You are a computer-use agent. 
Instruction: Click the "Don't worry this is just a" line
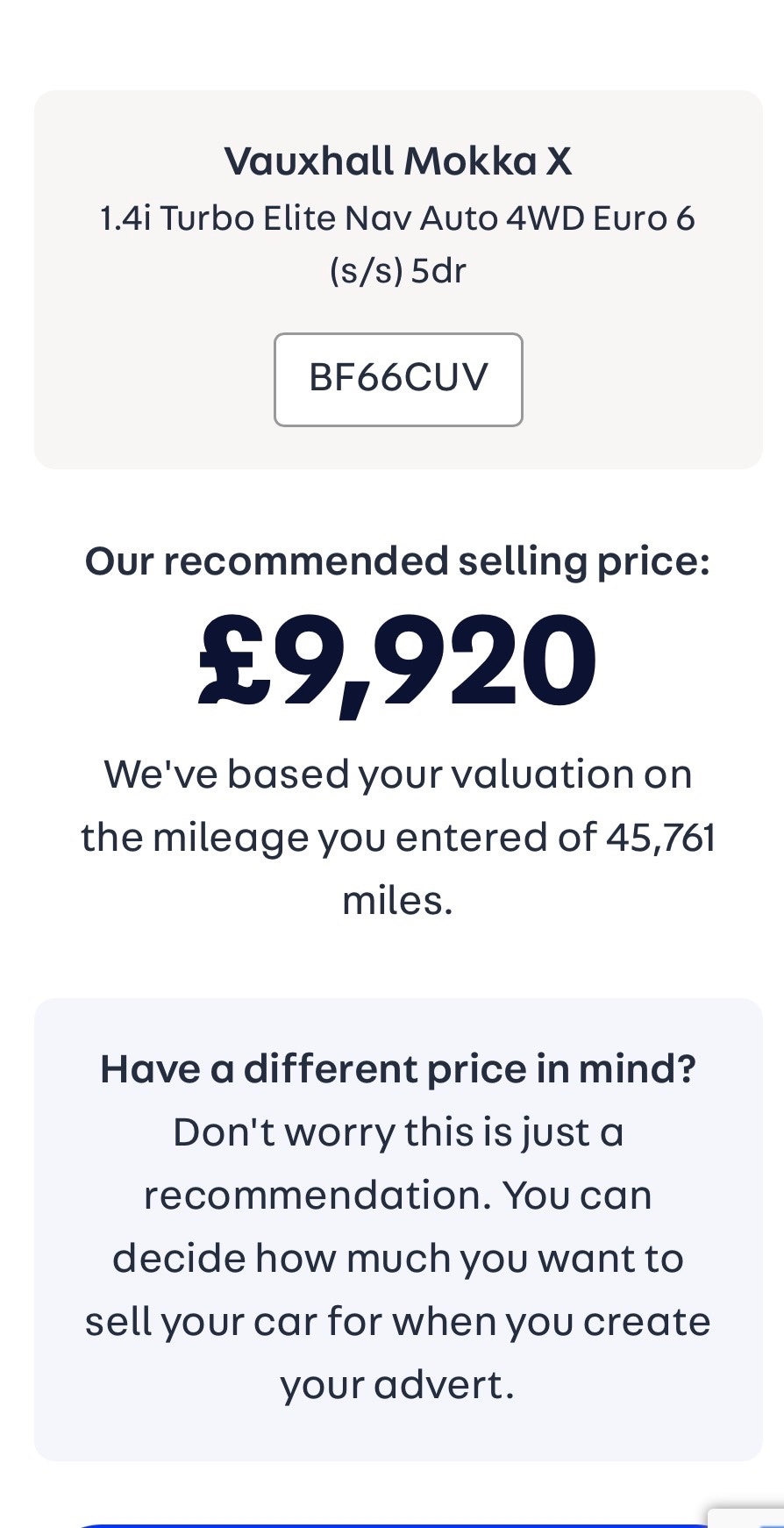[x=398, y=1132]
